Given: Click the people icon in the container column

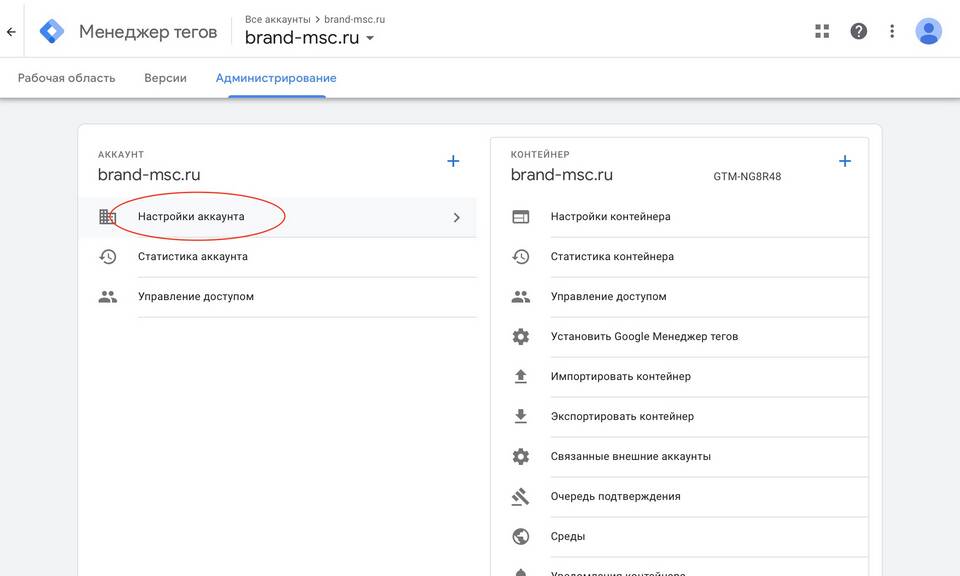Looking at the screenshot, I should click(520, 297).
